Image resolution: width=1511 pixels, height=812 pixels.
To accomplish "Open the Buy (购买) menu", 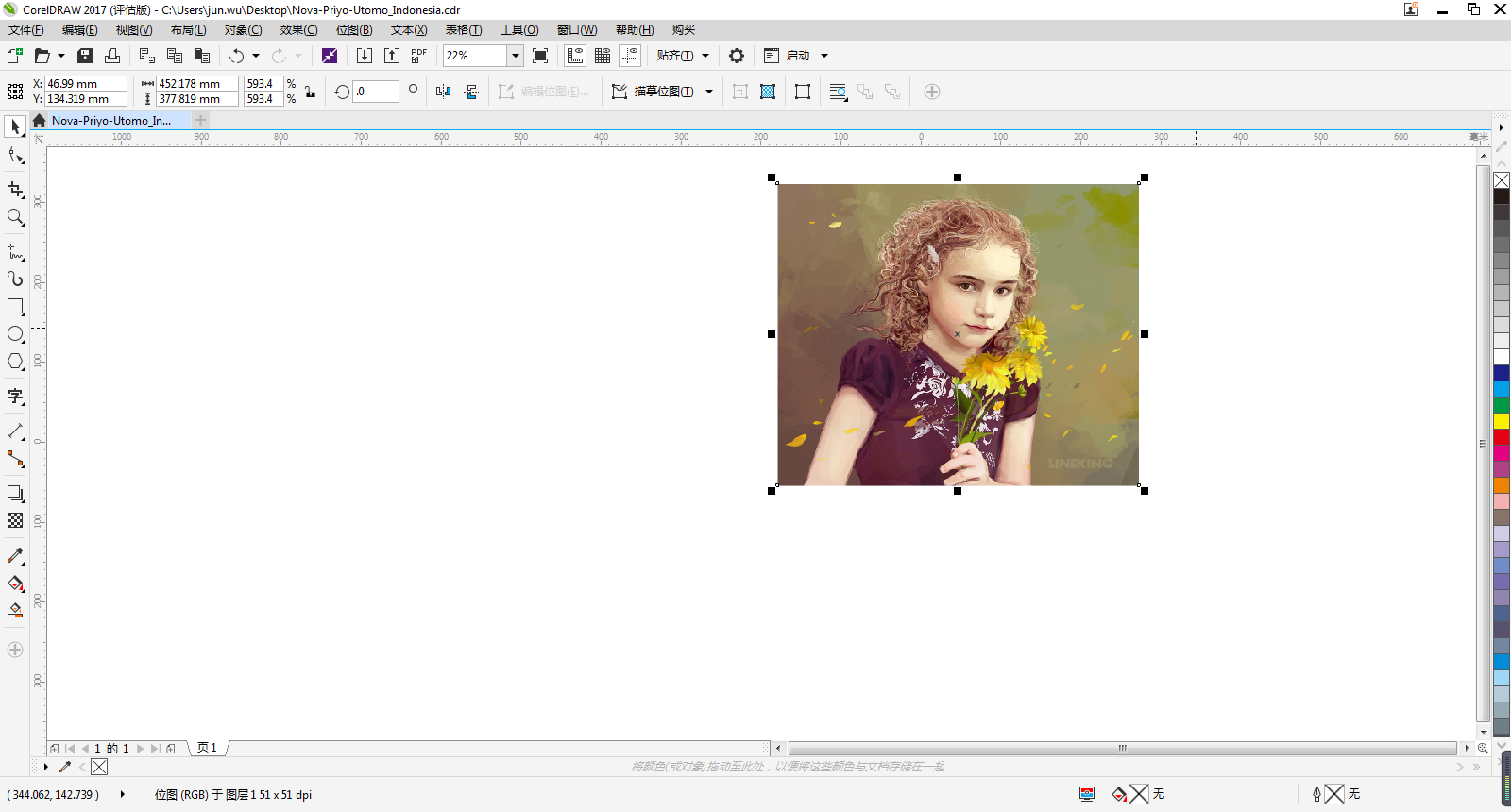I will 684,30.
